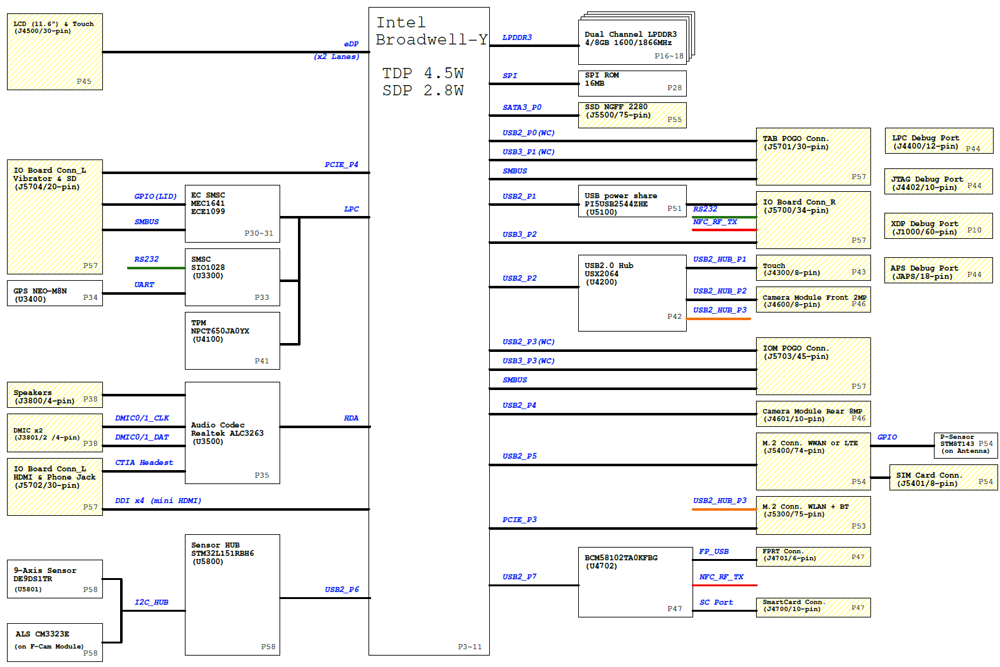Select the Camera Module Front 2MP block
The width and height of the screenshot is (1000, 667).
(x=813, y=300)
